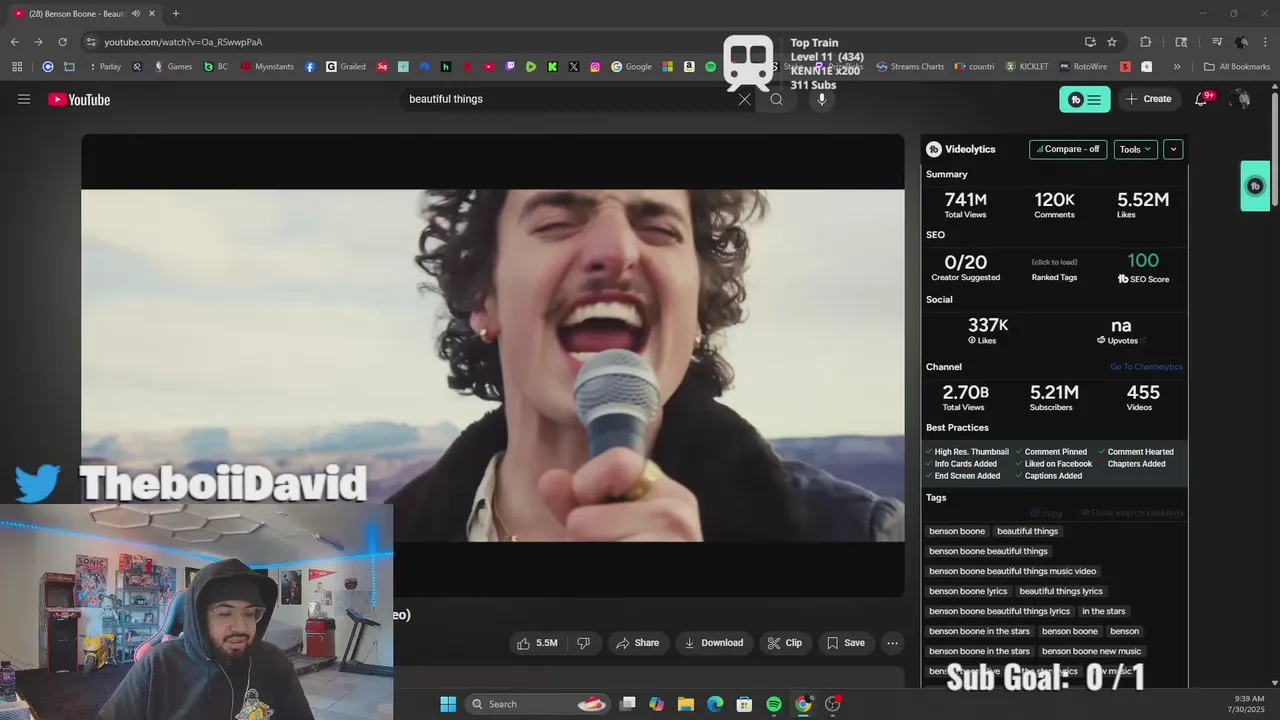The image size is (1280, 720).
Task: Open YouTube notifications bell
Action: (1202, 99)
